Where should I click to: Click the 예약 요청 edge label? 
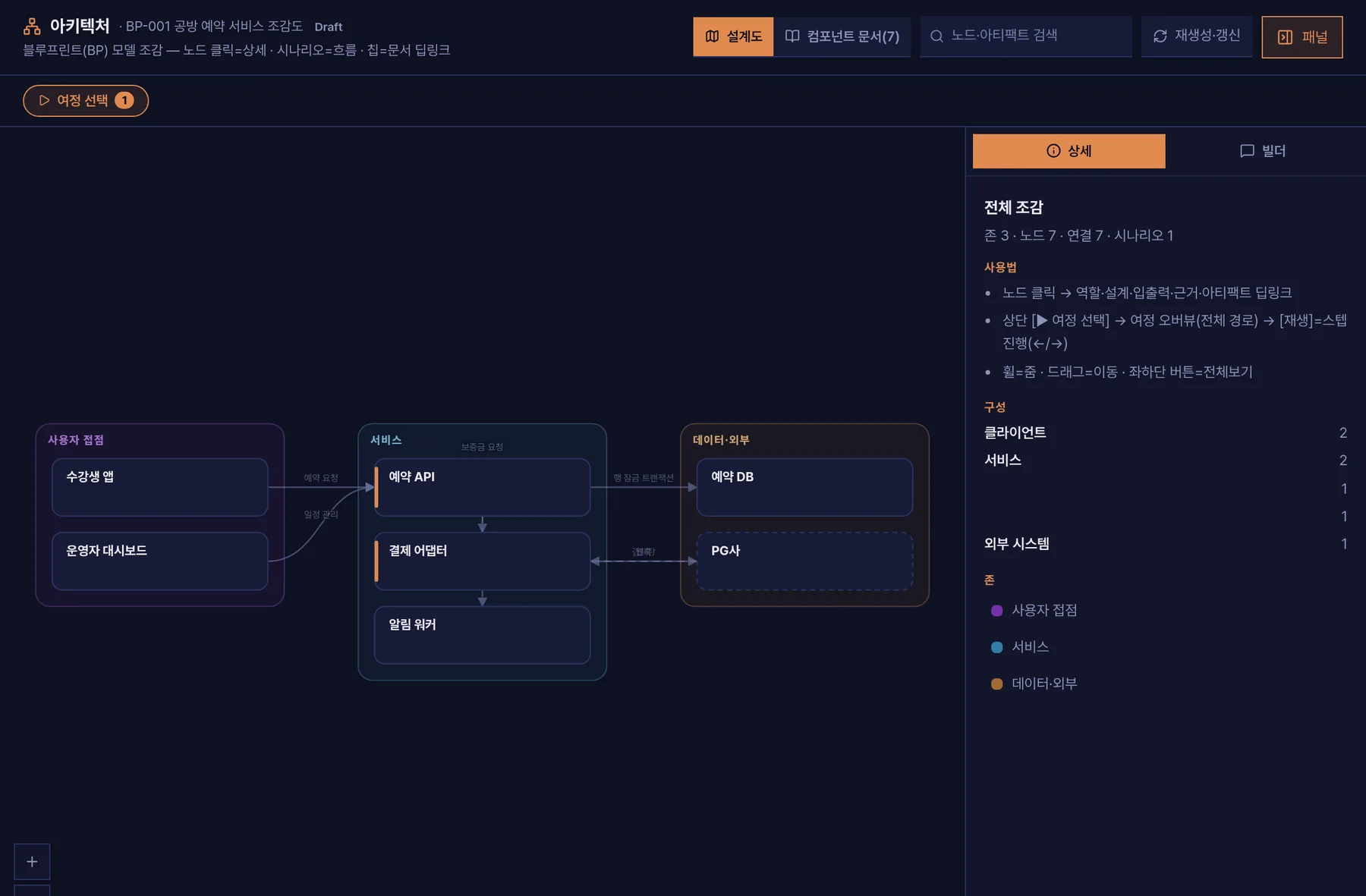click(321, 478)
